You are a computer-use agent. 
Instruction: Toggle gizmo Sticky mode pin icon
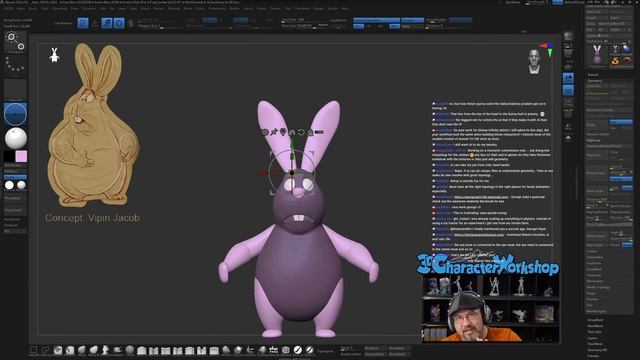tap(274, 132)
